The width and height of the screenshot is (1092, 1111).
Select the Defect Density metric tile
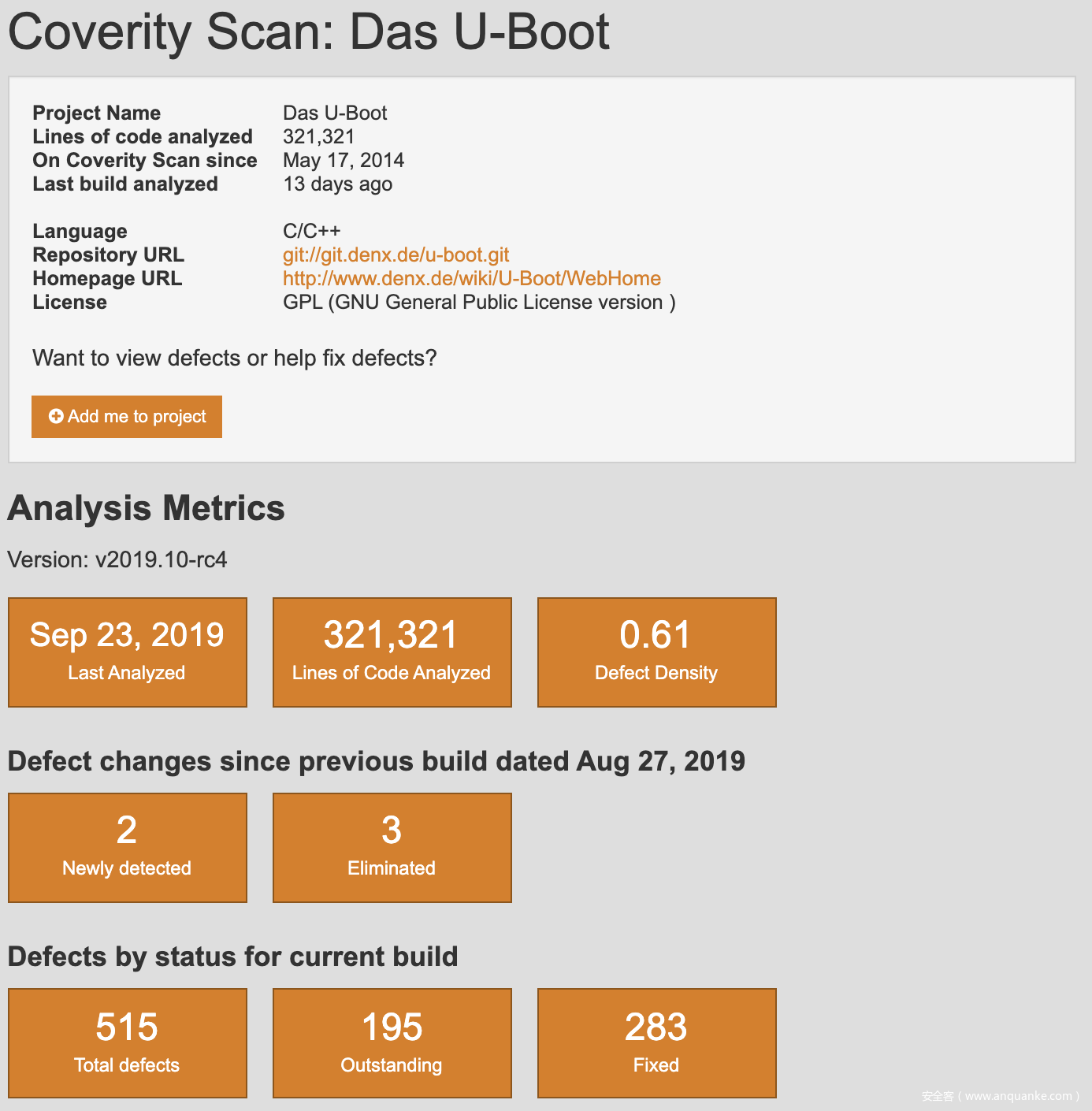tap(656, 652)
